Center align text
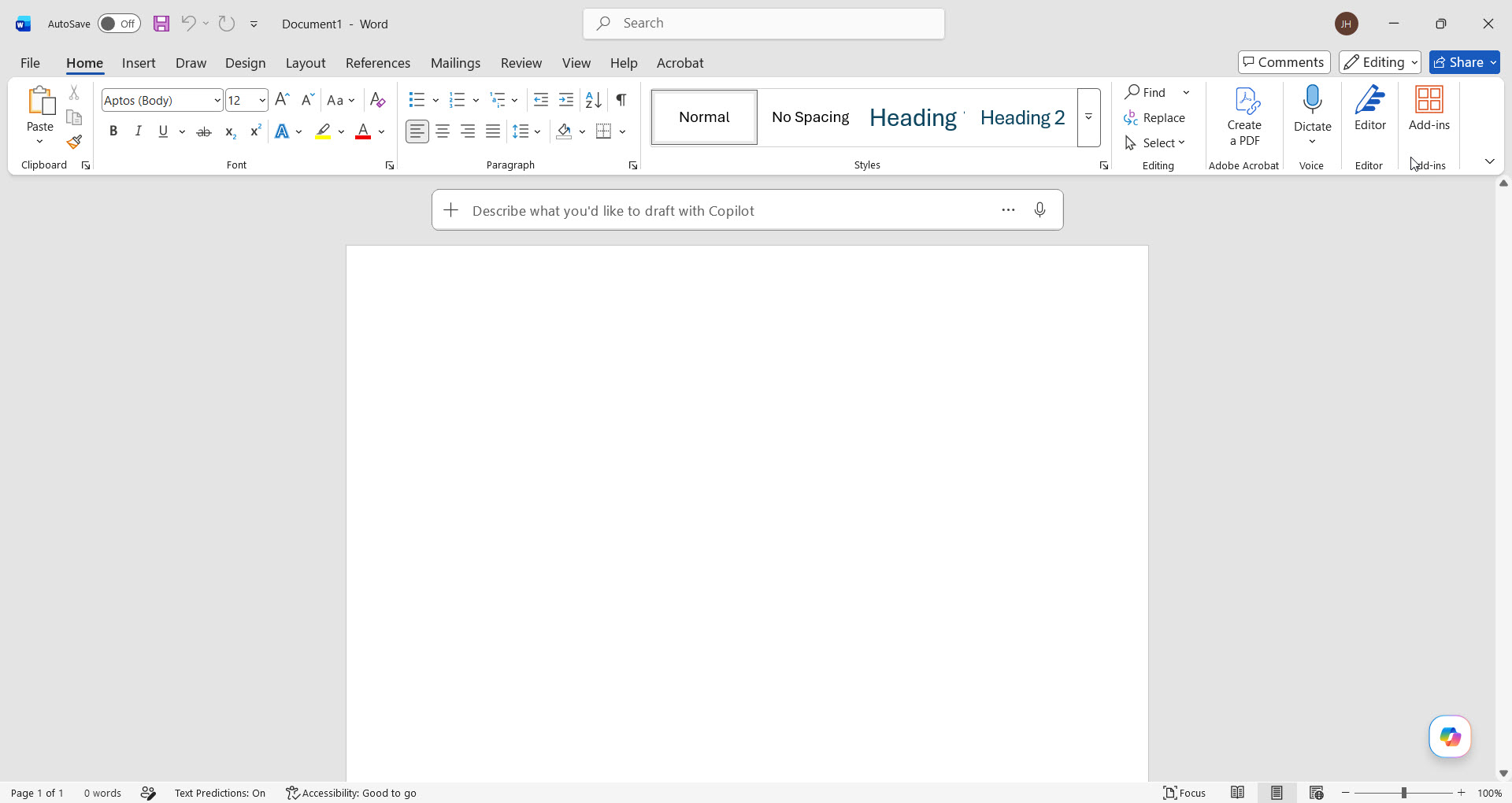Image resolution: width=1512 pixels, height=803 pixels. (x=443, y=131)
